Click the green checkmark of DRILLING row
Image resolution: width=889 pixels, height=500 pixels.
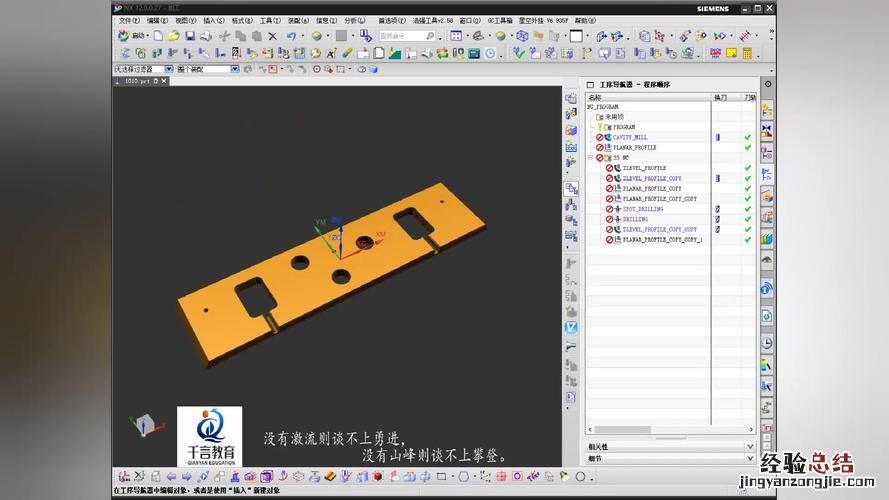(x=747, y=219)
